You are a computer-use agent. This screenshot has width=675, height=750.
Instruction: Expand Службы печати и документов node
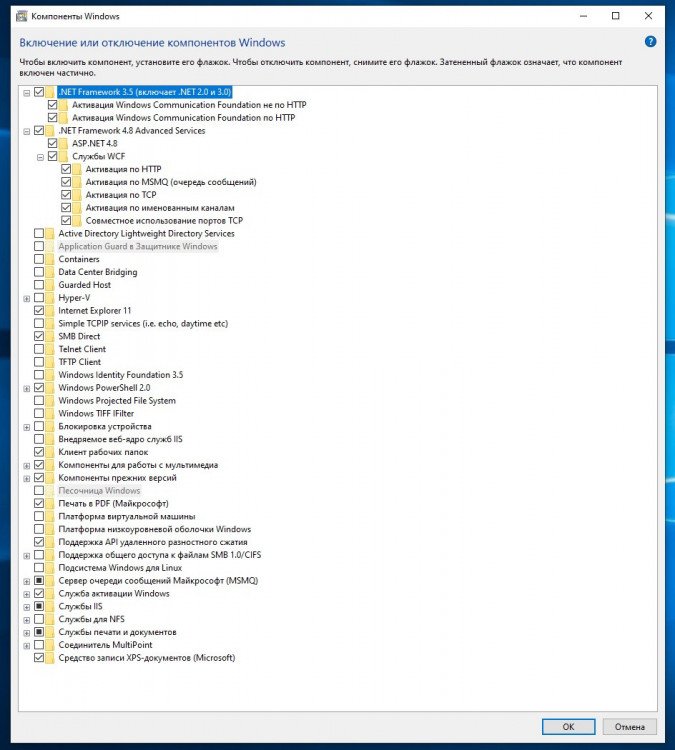[27, 633]
